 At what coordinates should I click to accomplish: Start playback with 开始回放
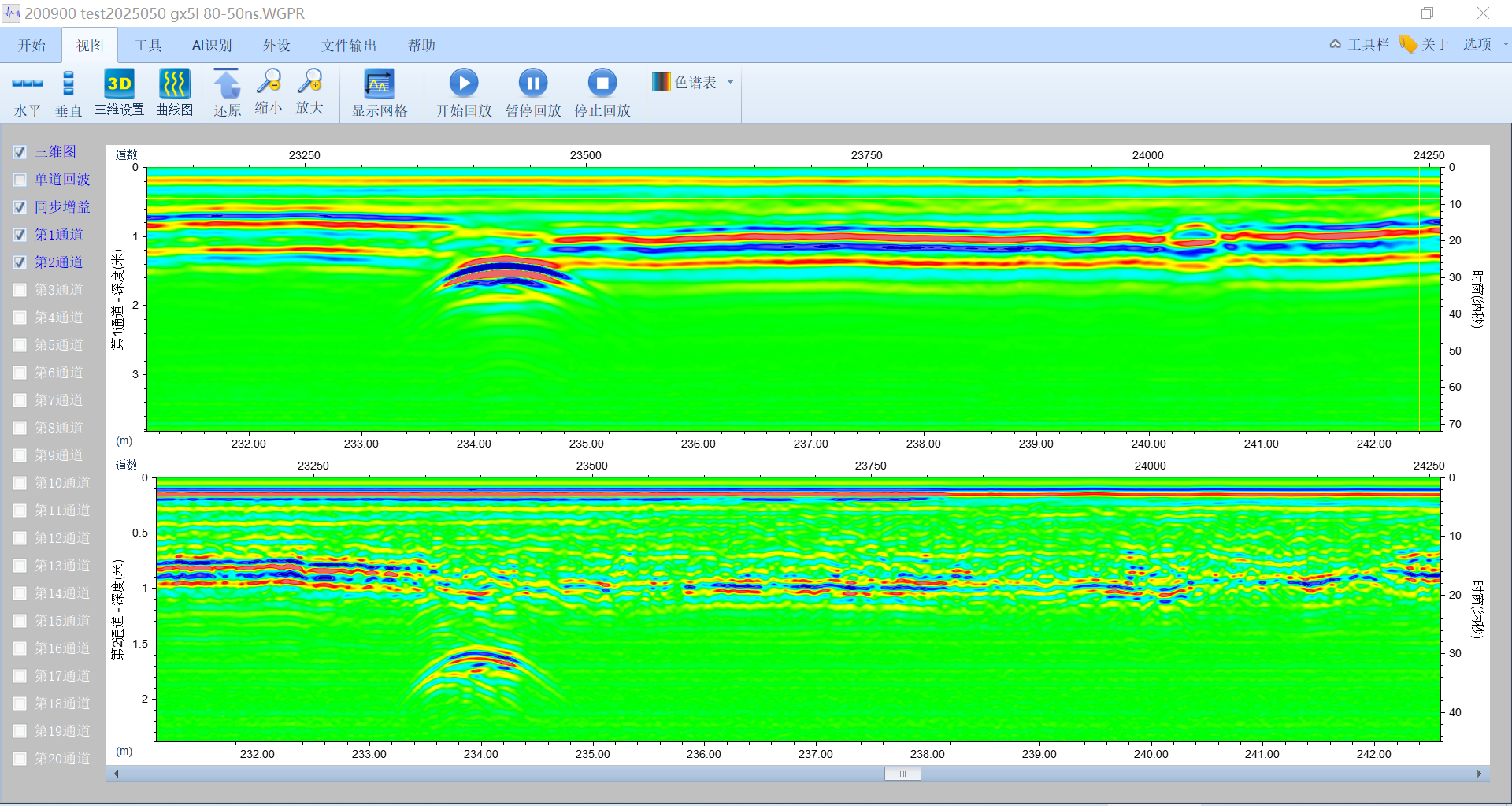[464, 83]
